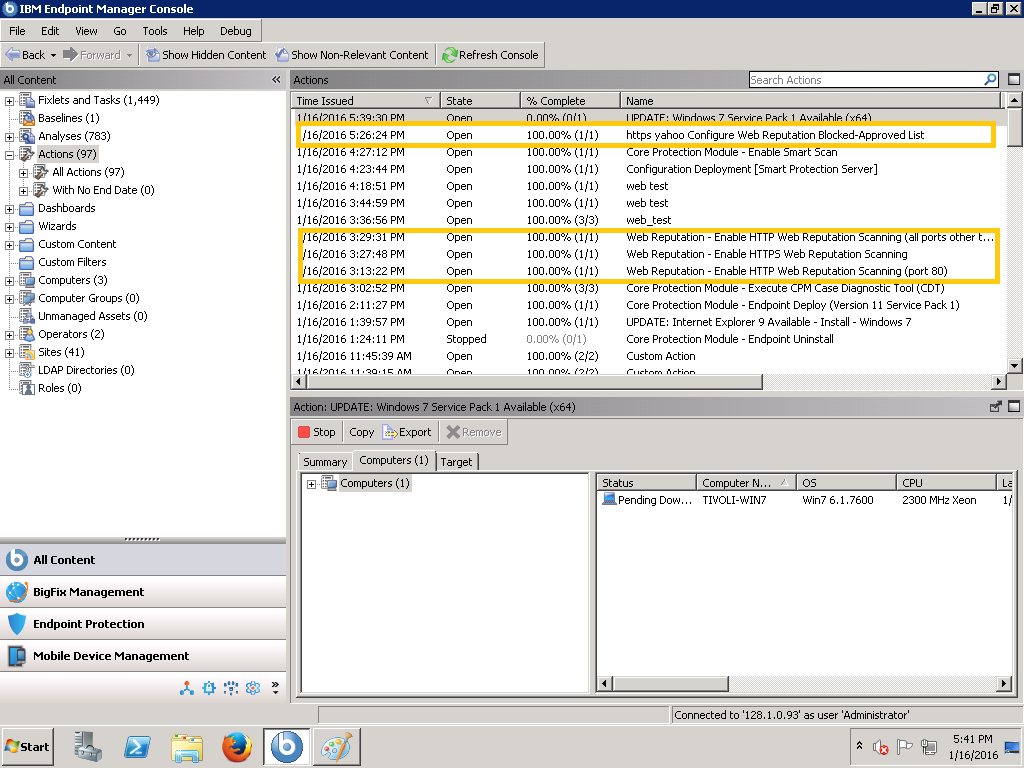
Task: Open the File menu
Action: [x=17, y=31]
